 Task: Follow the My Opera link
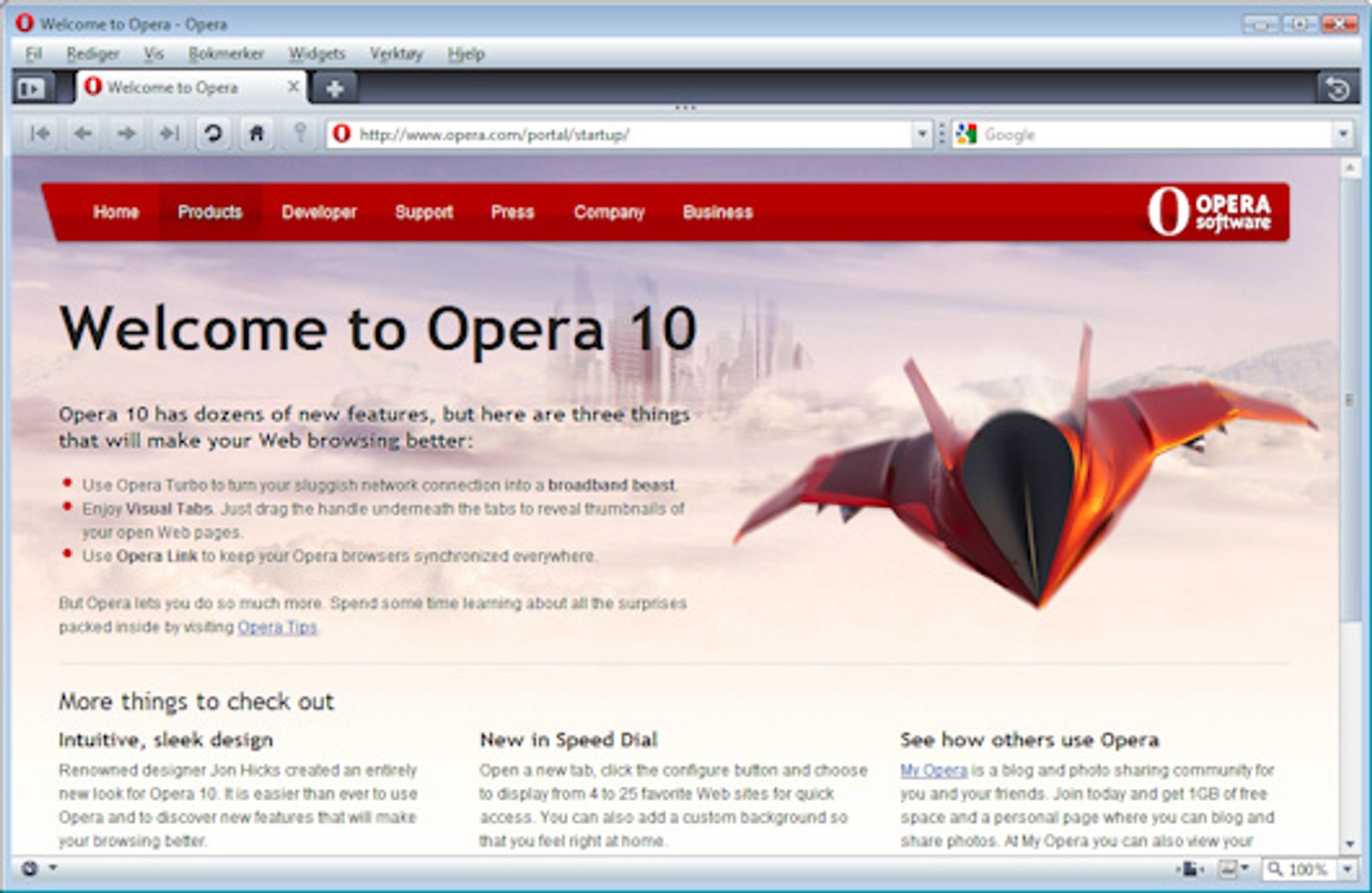point(934,770)
